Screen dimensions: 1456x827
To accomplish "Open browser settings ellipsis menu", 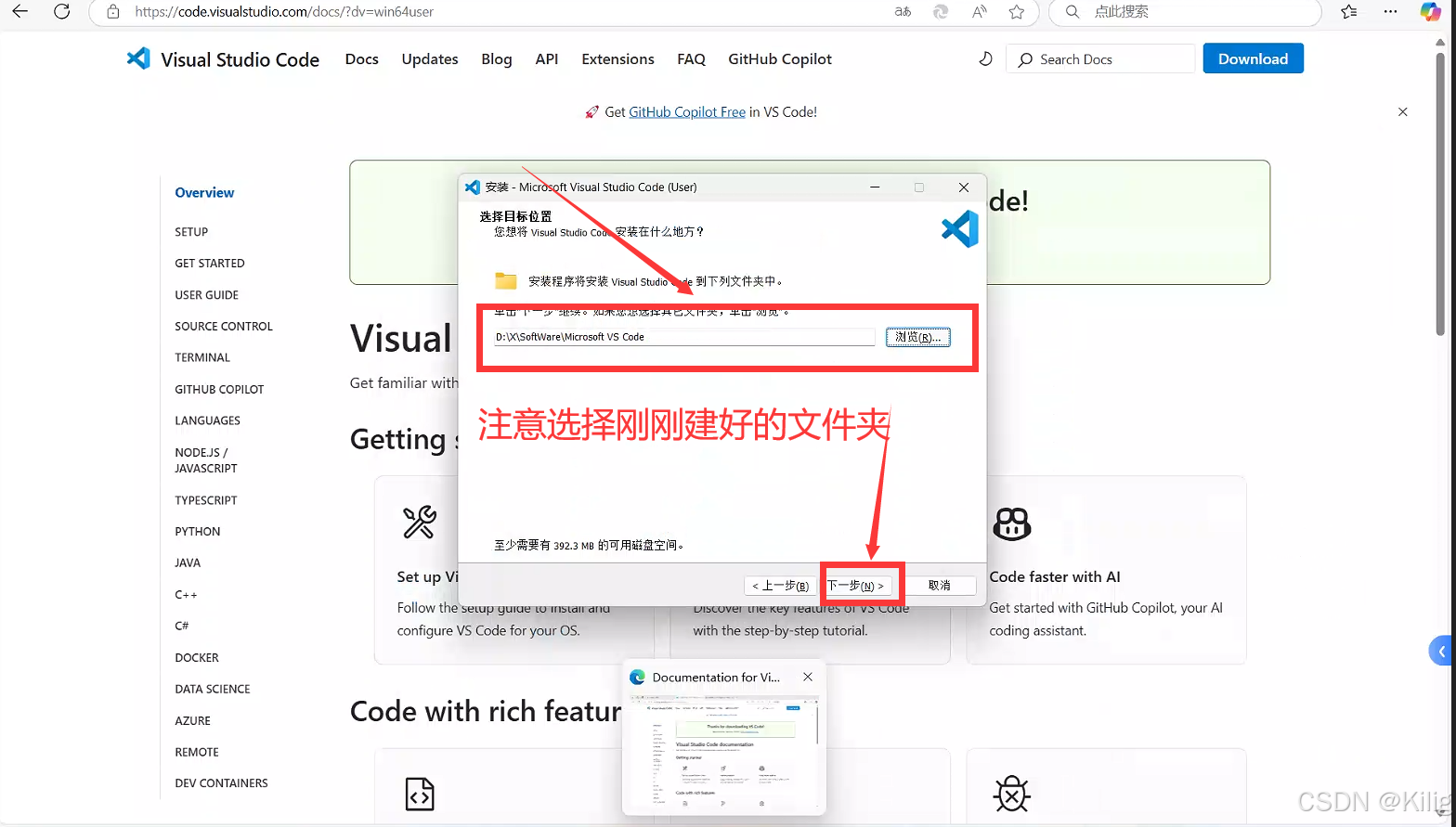I will click(x=1390, y=12).
